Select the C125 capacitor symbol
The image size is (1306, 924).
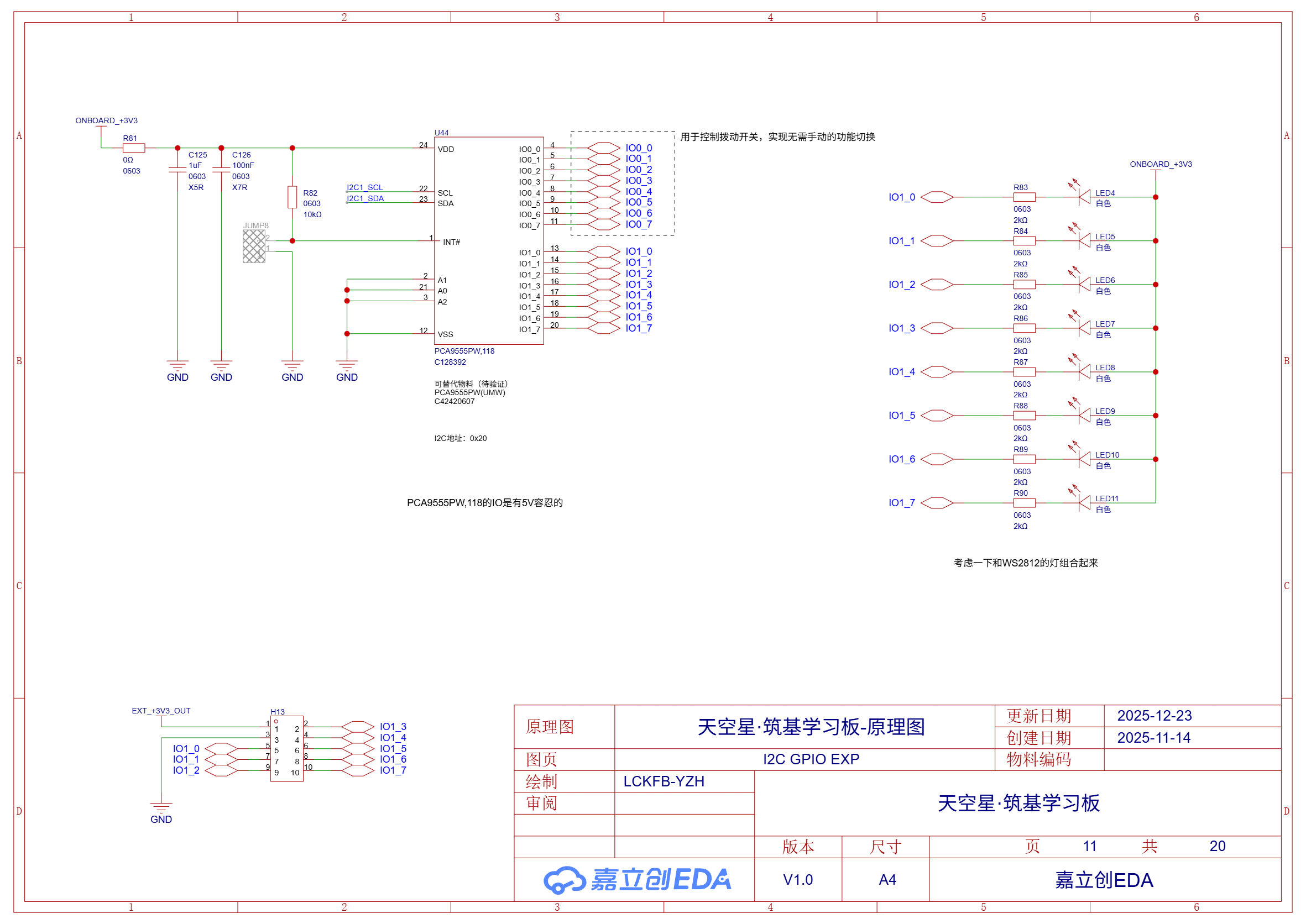point(177,170)
